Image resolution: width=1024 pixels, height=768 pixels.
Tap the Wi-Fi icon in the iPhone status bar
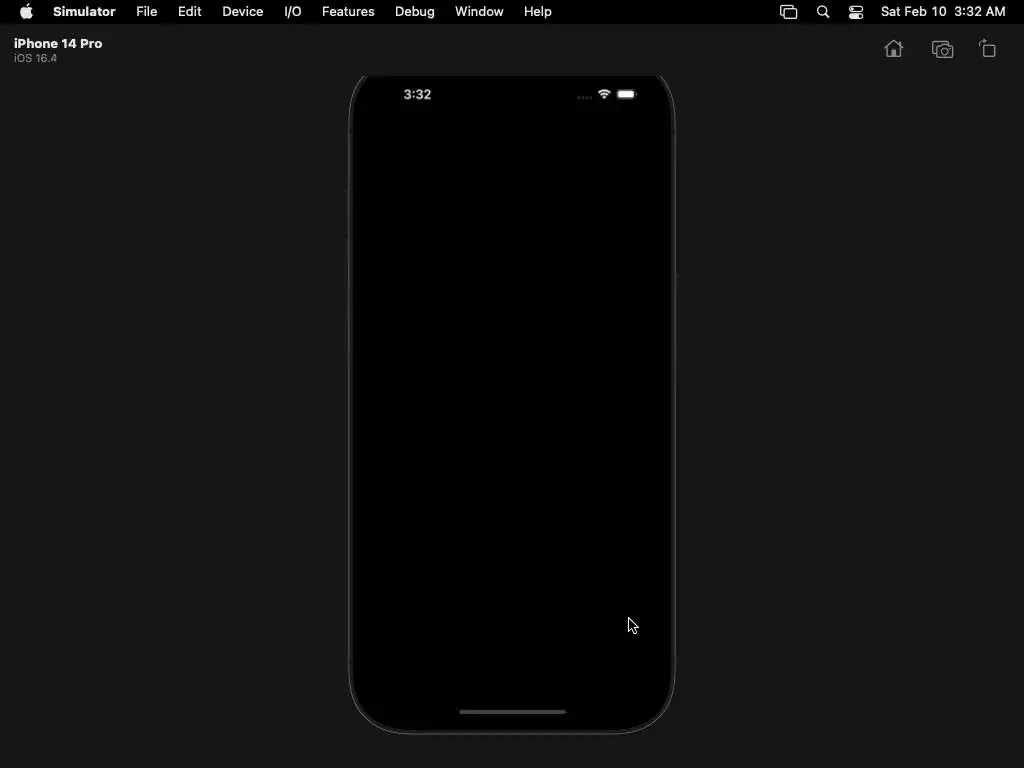(604, 94)
